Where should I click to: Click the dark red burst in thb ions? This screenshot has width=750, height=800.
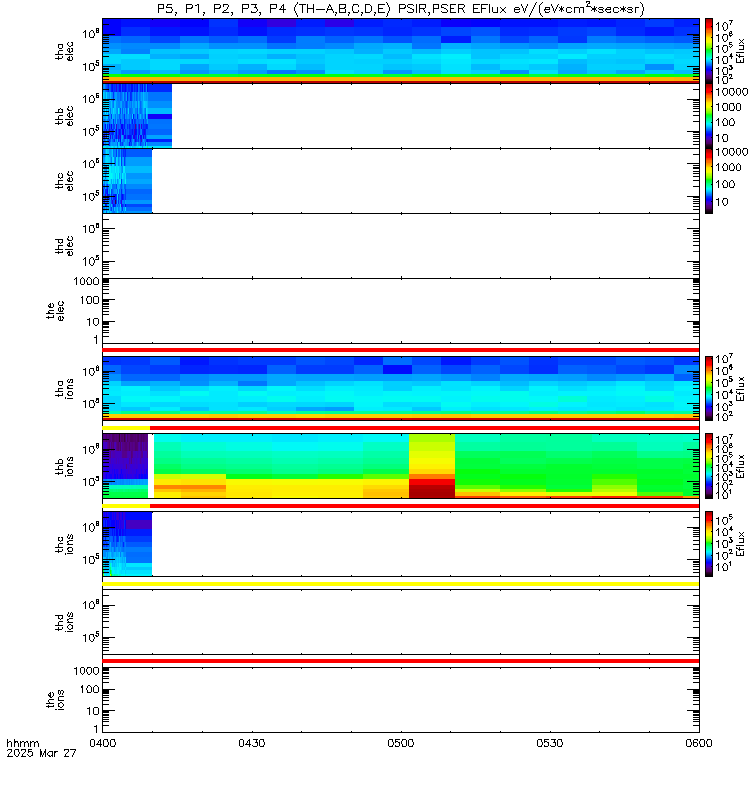(432, 488)
